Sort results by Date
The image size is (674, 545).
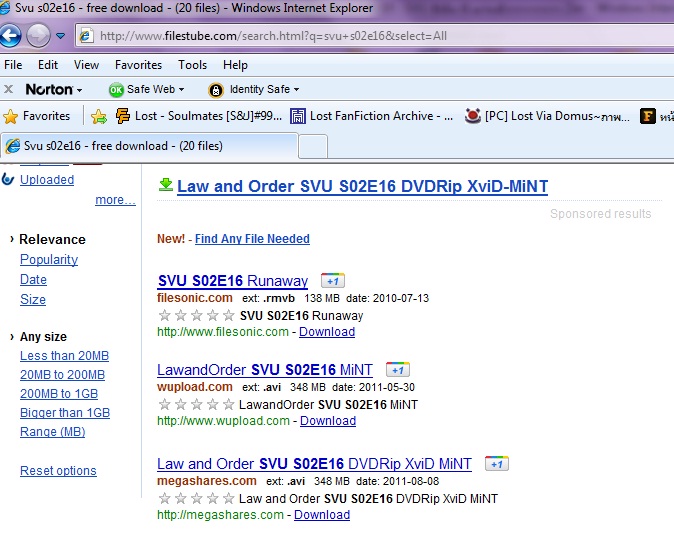(x=33, y=280)
